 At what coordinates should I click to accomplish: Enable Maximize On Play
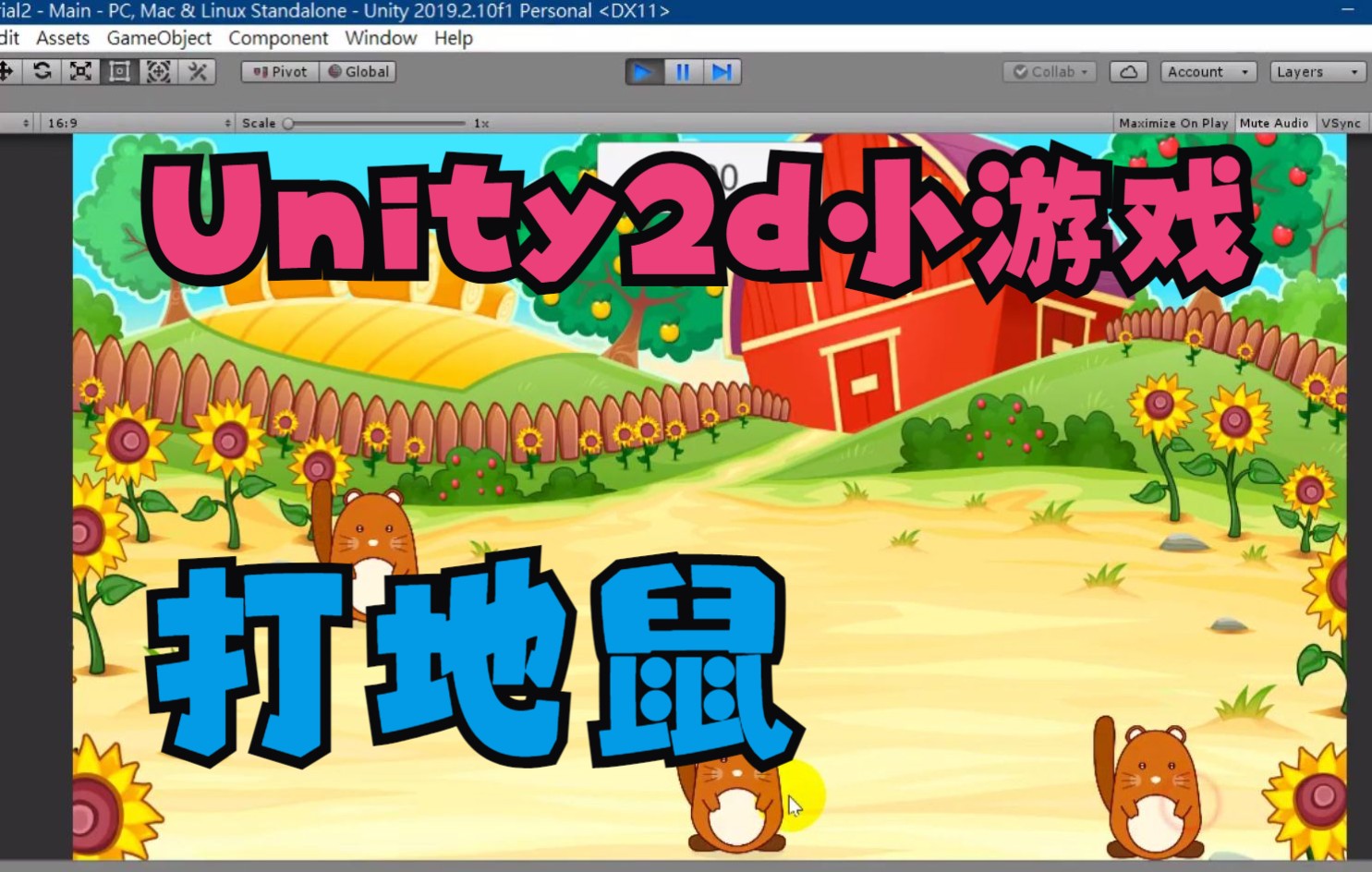click(x=1173, y=122)
